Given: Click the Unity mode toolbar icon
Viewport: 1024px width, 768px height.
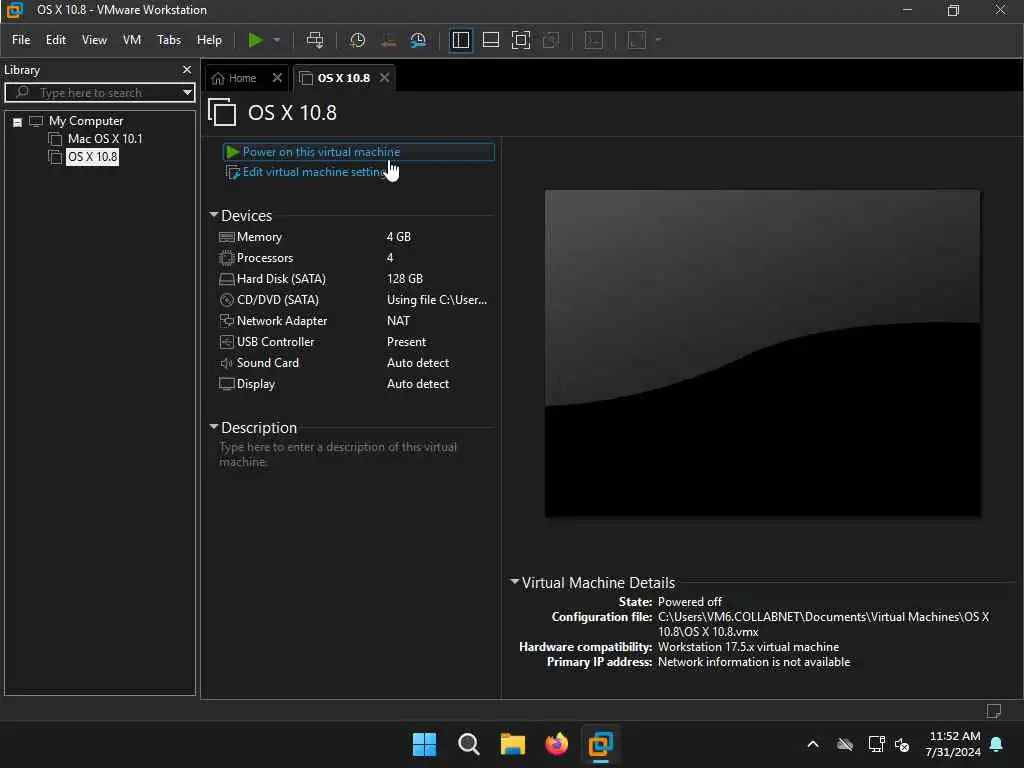Looking at the screenshot, I should 551,40.
